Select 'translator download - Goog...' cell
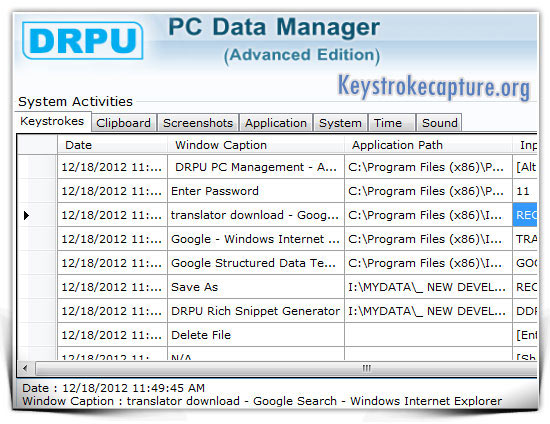The image size is (550, 424). point(256,215)
